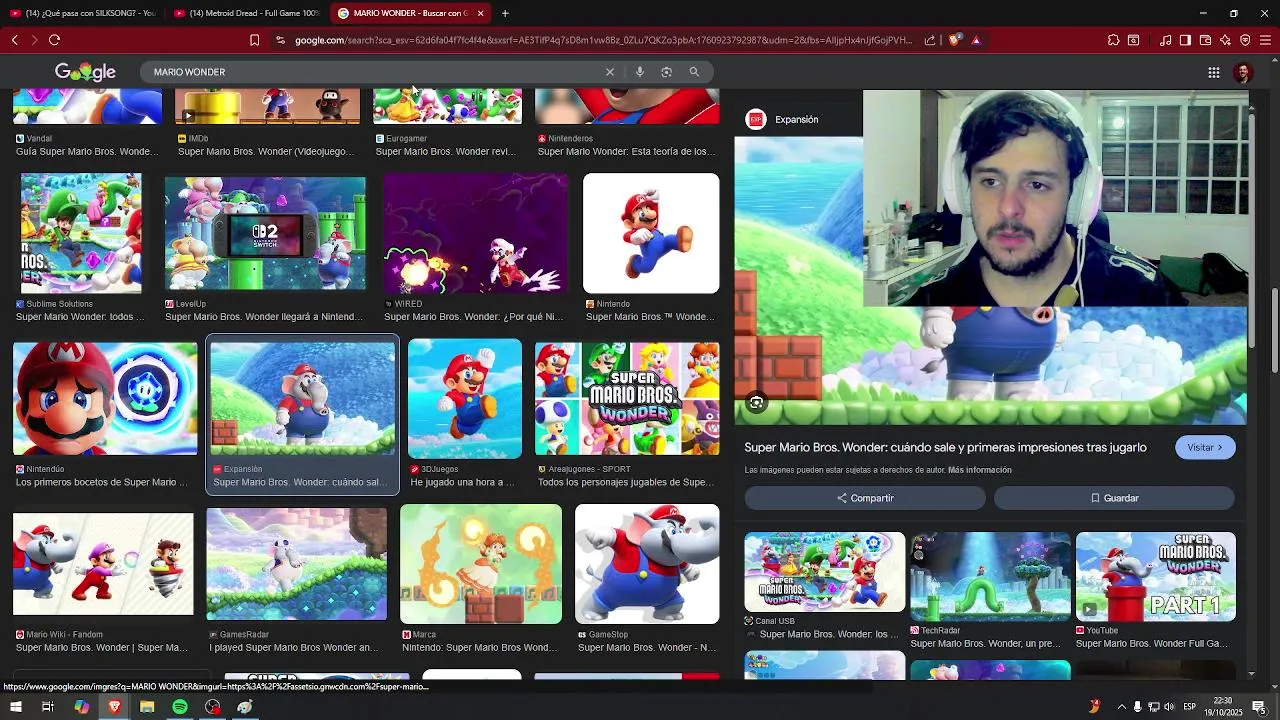
Task: Open the share icon in the address bar
Action: (930, 40)
